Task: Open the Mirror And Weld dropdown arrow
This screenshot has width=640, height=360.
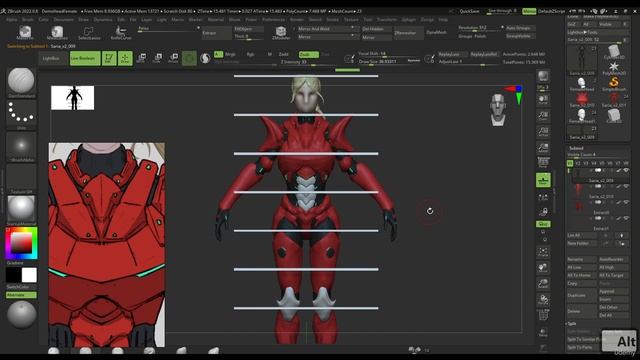Action: [353, 28]
